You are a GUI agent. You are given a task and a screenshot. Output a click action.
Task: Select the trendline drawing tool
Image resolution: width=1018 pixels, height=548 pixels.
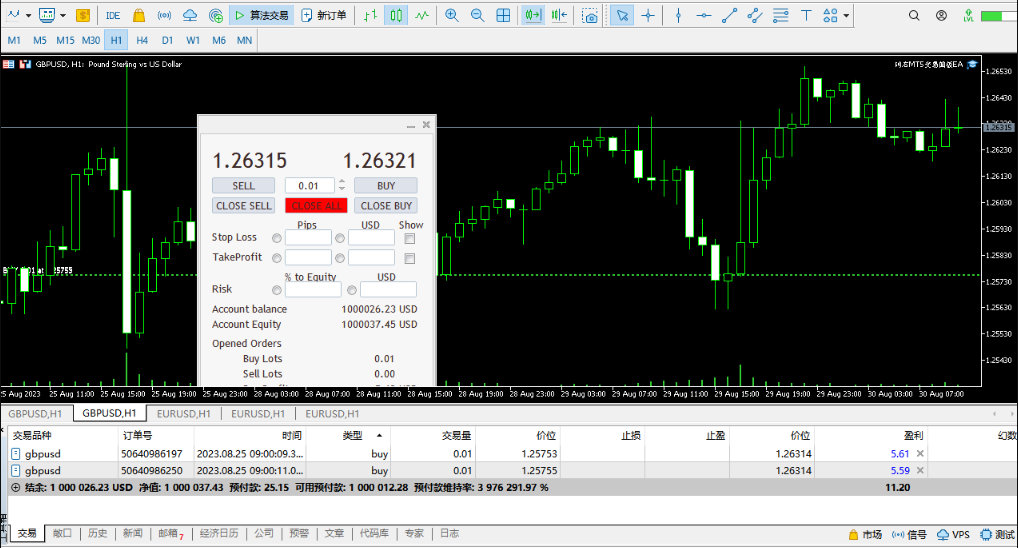click(729, 15)
